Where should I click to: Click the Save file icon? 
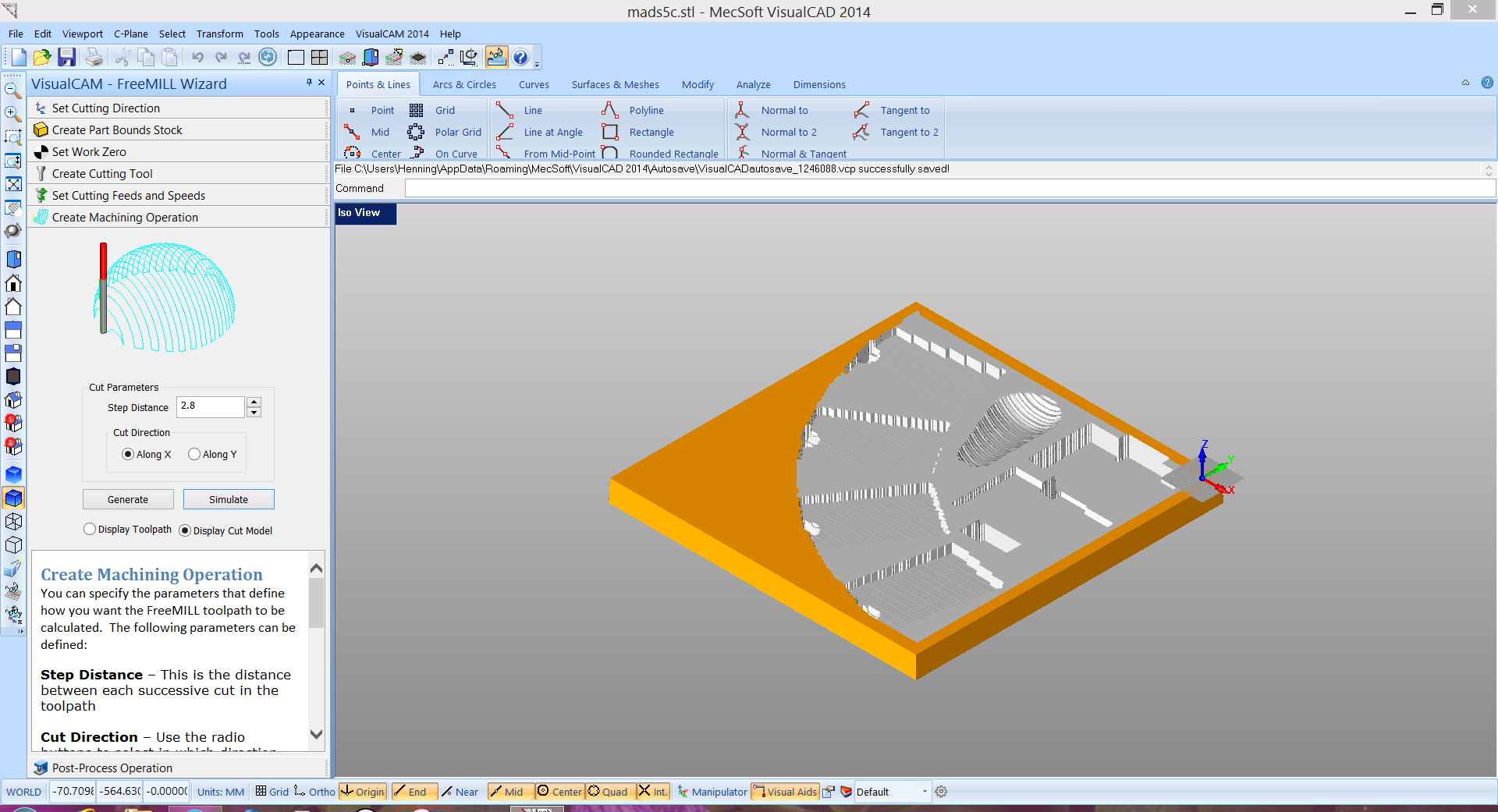click(66, 57)
